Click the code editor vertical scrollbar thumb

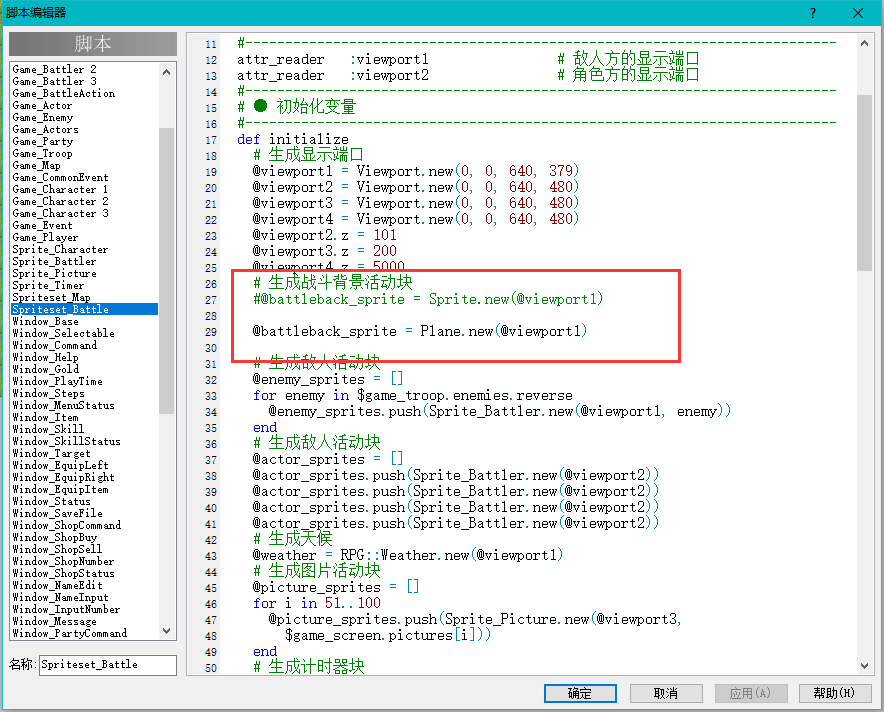click(x=864, y=183)
